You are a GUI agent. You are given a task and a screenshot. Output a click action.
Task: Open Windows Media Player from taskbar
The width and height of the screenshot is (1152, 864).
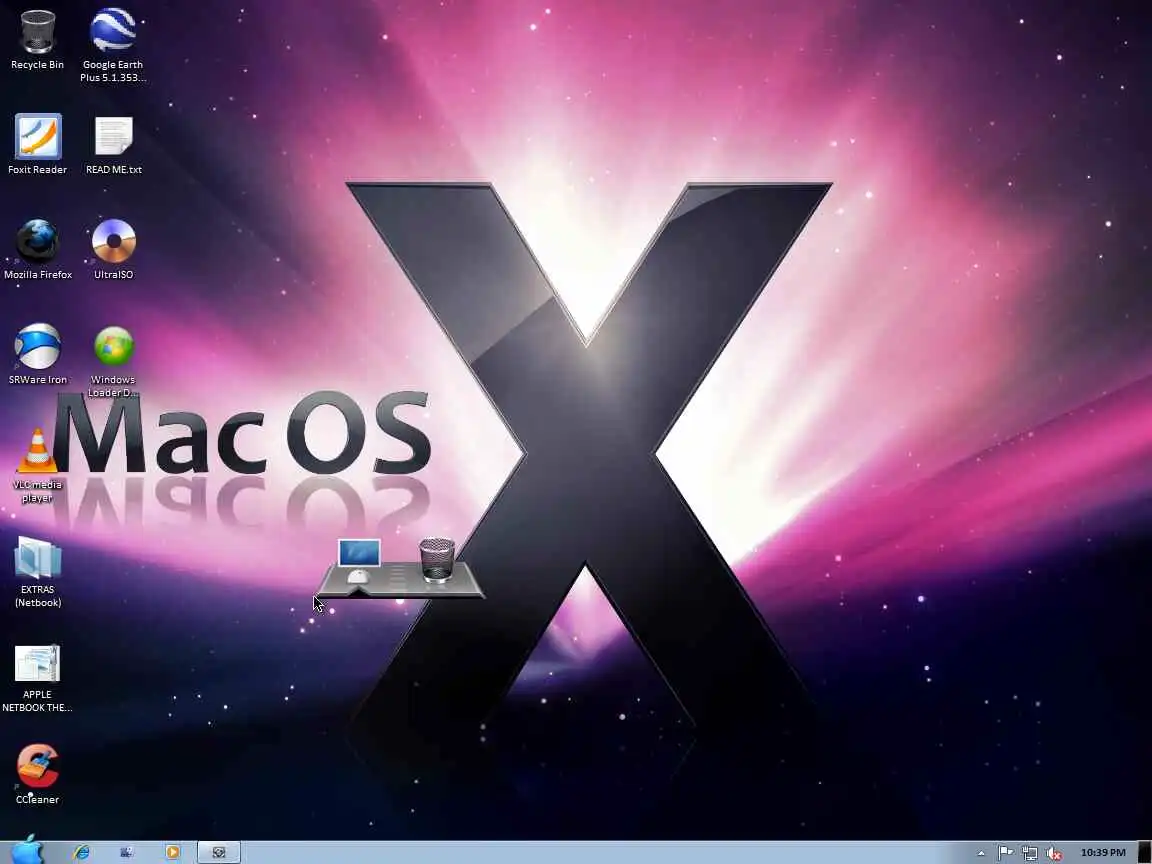(173, 852)
